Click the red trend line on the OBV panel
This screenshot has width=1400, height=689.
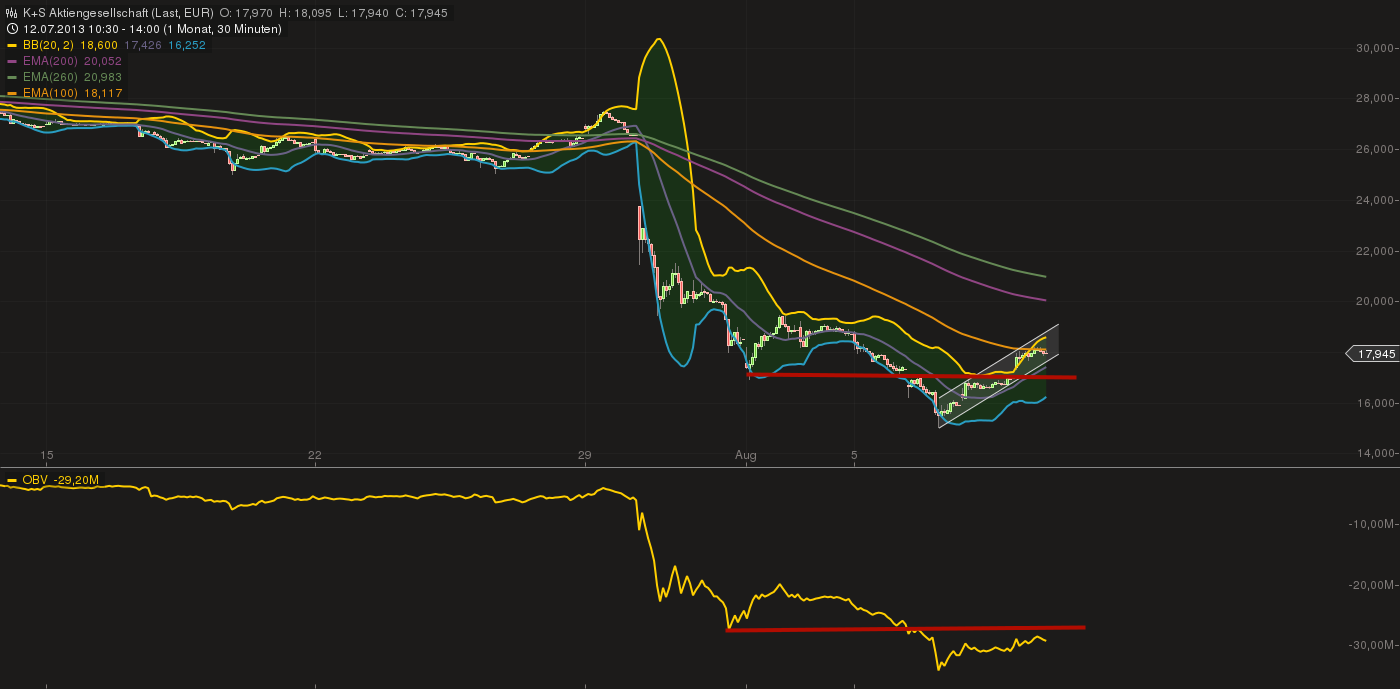click(905, 628)
